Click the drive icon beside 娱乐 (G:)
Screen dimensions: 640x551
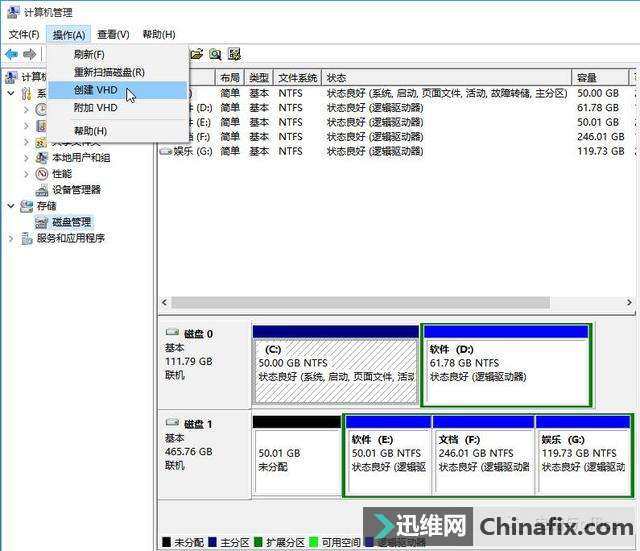click(165, 151)
